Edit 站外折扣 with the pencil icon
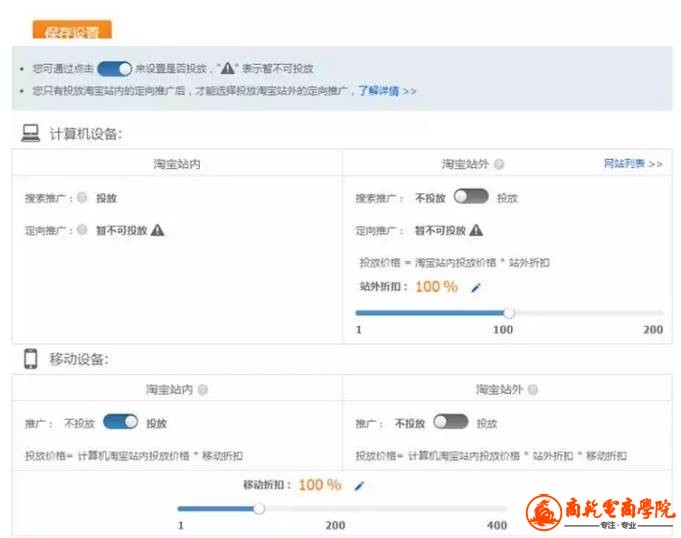This screenshot has width=681, height=538. click(x=476, y=287)
